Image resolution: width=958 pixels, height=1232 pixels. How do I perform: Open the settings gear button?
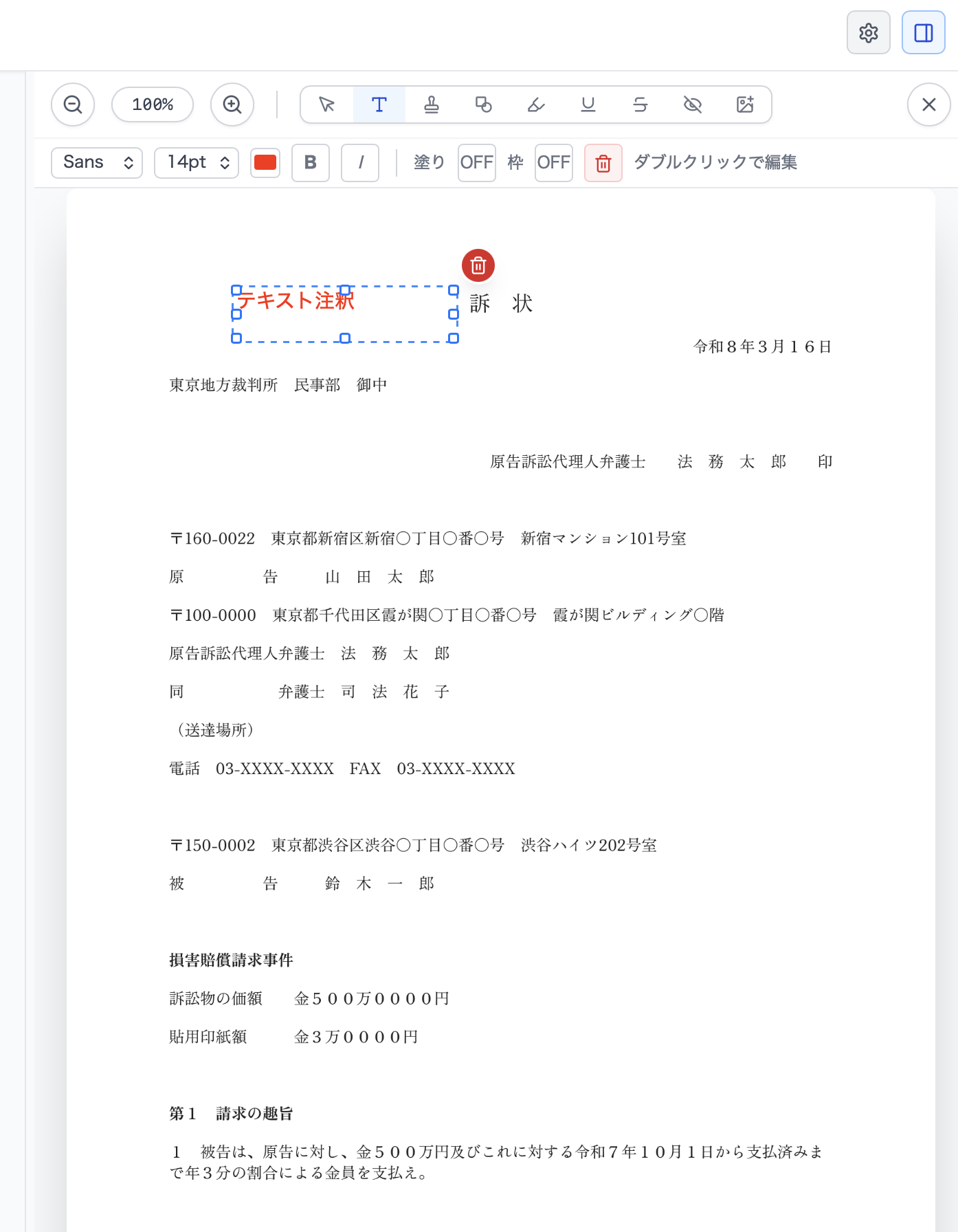[x=868, y=32]
